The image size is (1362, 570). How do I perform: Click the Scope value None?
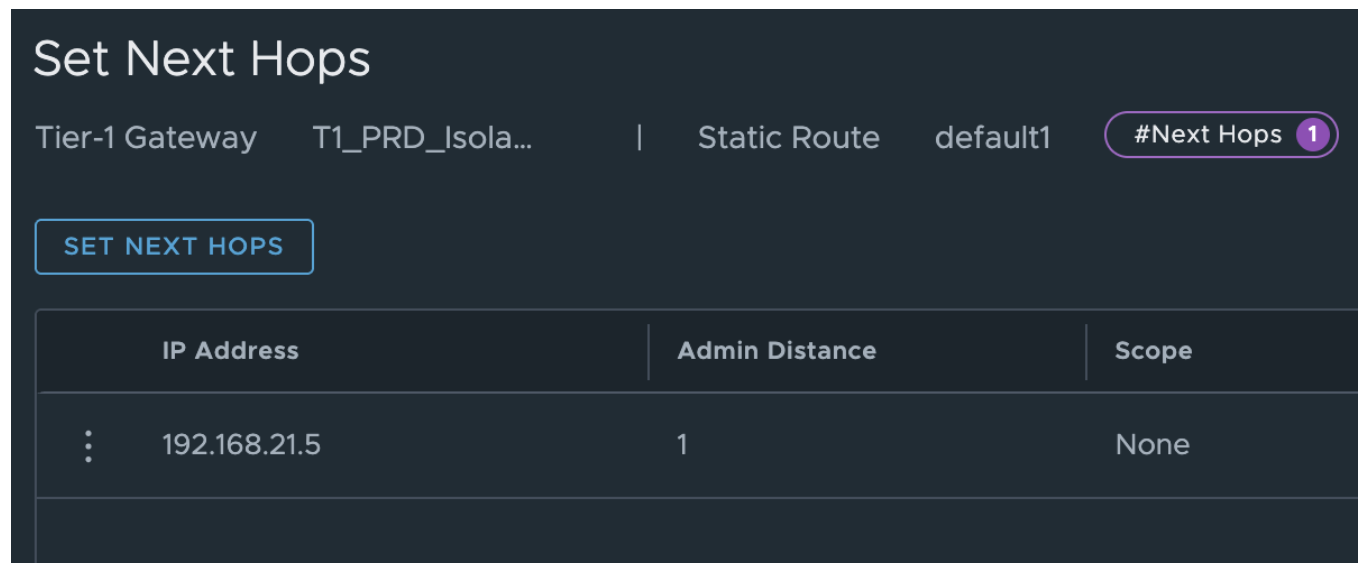pyautogui.click(x=1152, y=445)
